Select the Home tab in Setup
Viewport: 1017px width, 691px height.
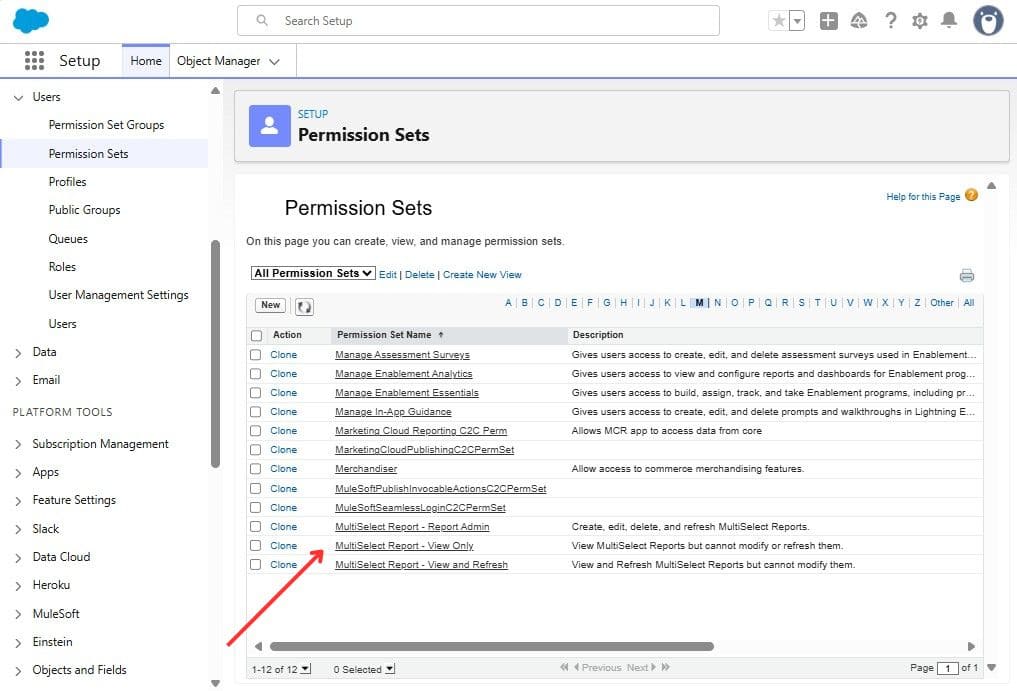[x=145, y=60]
